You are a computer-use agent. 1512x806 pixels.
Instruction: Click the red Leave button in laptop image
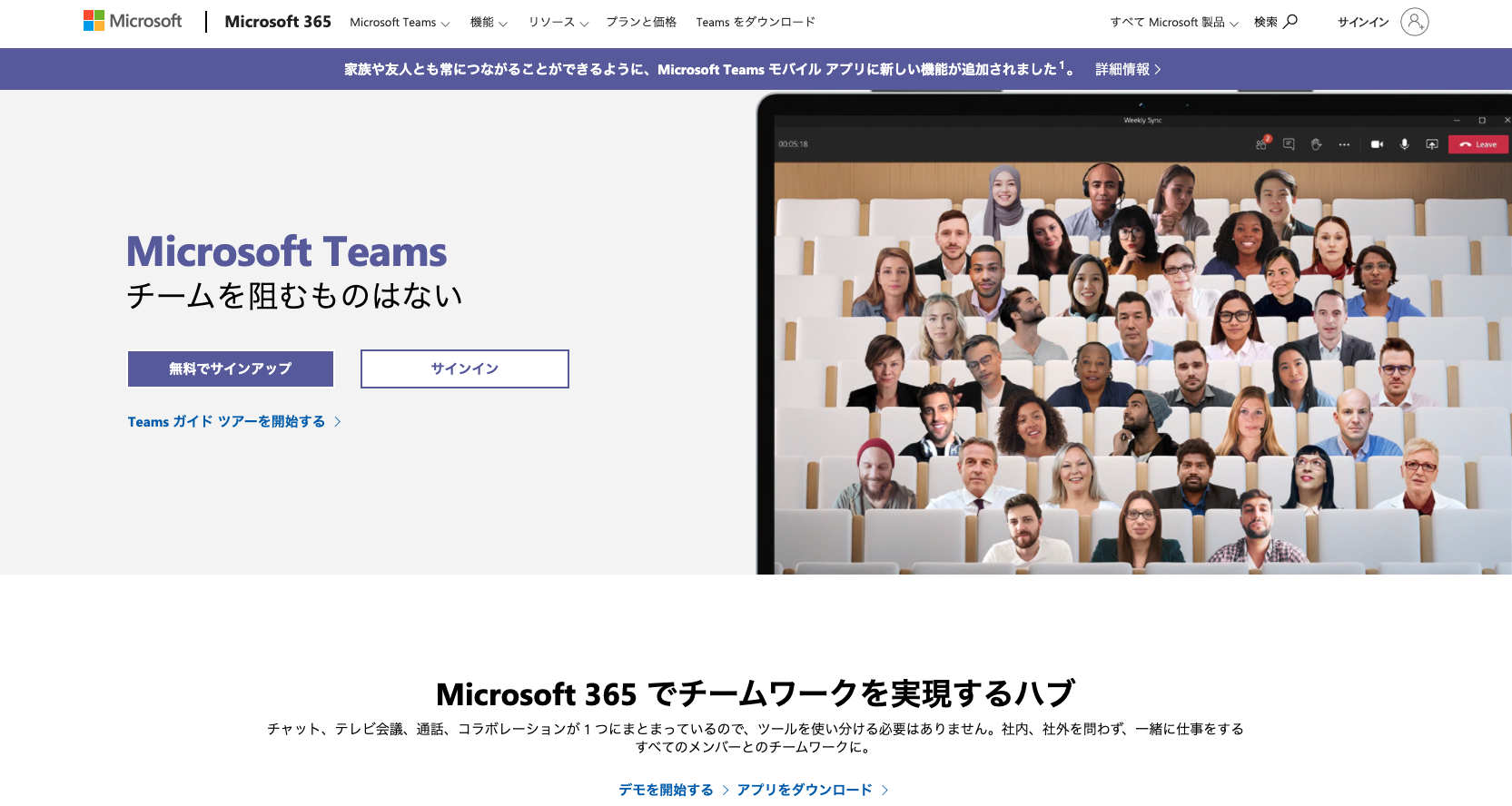pos(1478,144)
